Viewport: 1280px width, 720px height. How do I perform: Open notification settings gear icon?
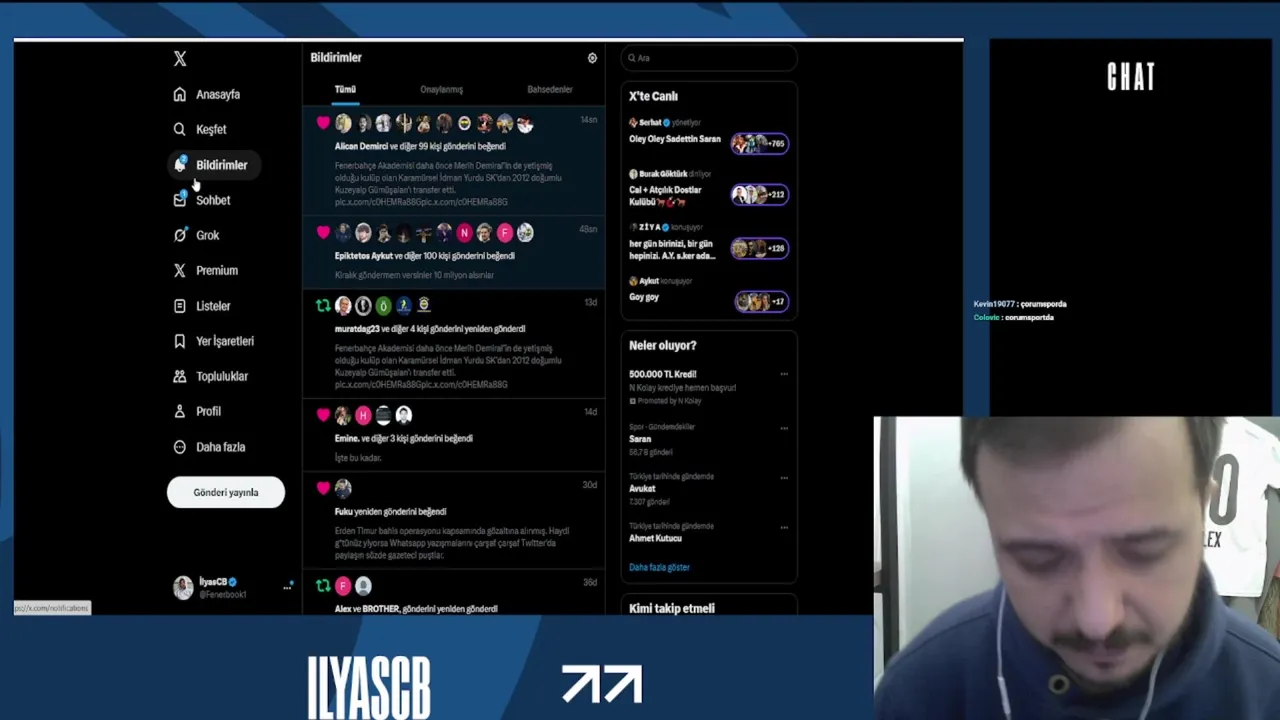click(x=592, y=58)
